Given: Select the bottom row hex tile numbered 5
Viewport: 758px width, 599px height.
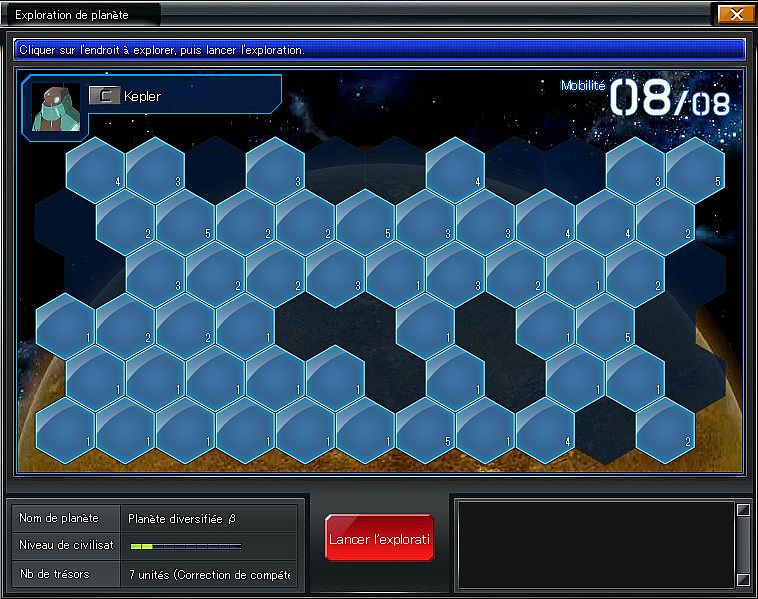Looking at the screenshot, I should [425, 430].
